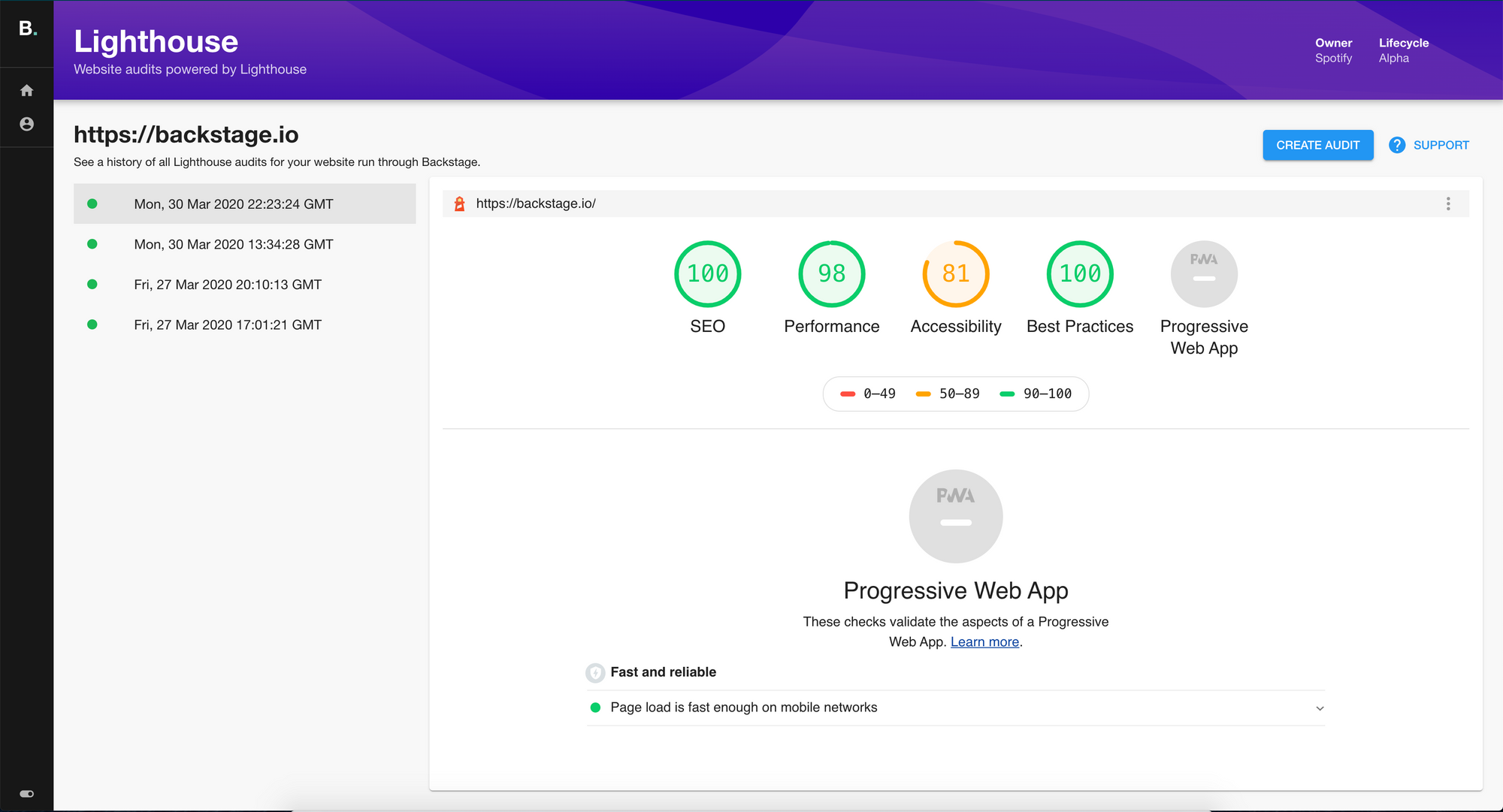
Task: Click the 'Learn more' link for PWA
Action: pyautogui.click(x=984, y=641)
